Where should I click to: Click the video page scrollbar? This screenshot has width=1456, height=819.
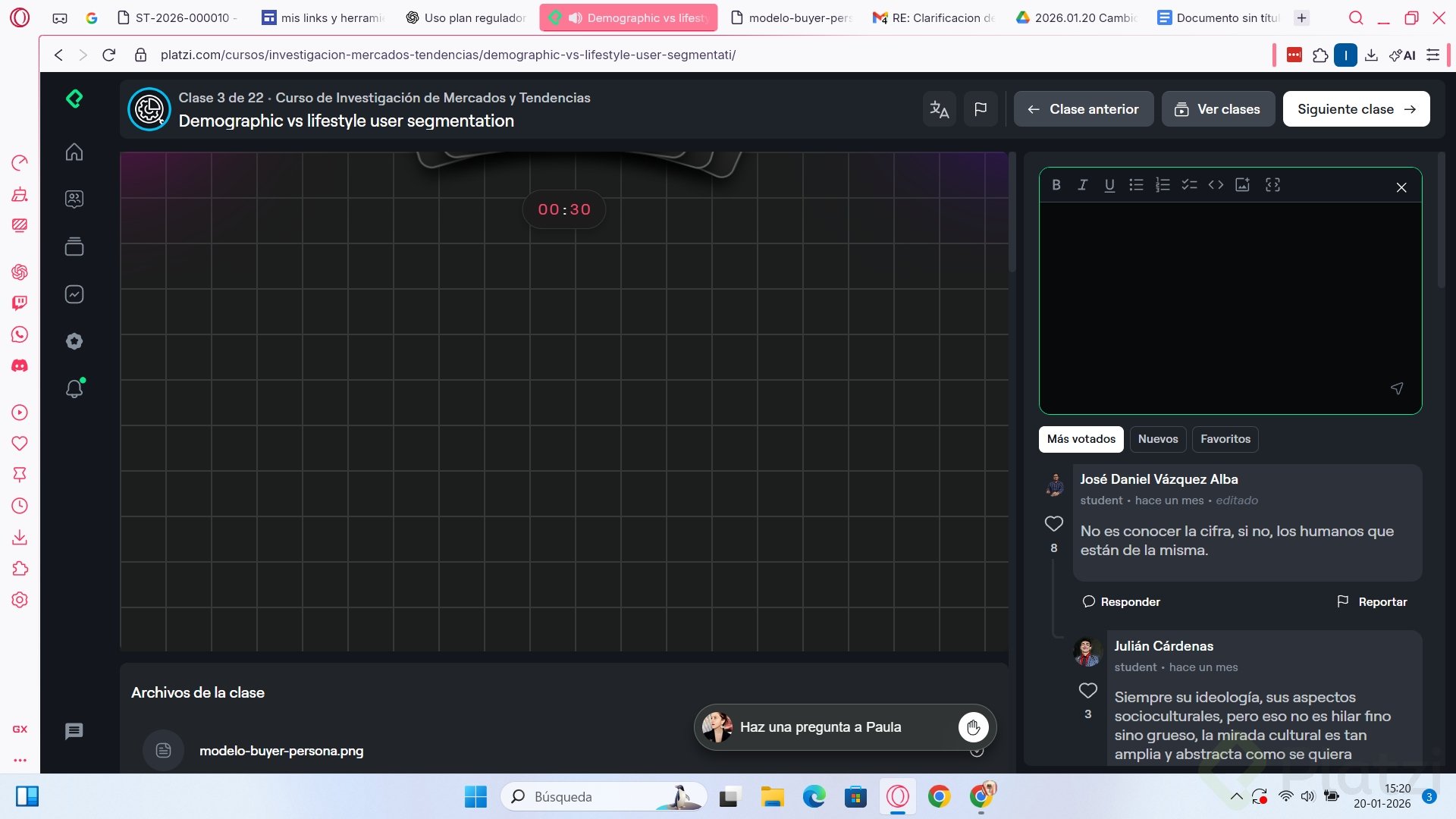(x=1012, y=212)
